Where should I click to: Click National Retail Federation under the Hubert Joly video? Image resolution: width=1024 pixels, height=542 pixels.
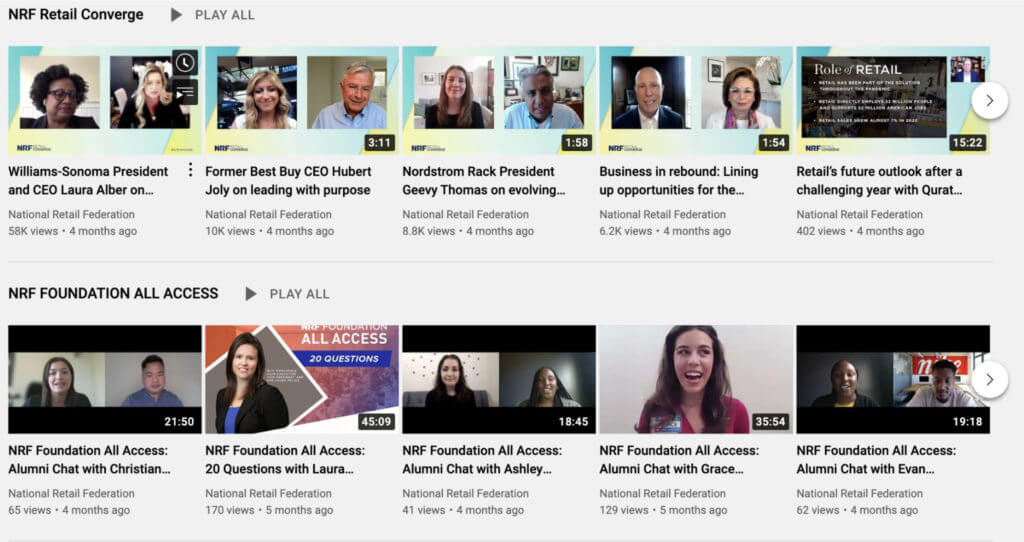coord(268,214)
